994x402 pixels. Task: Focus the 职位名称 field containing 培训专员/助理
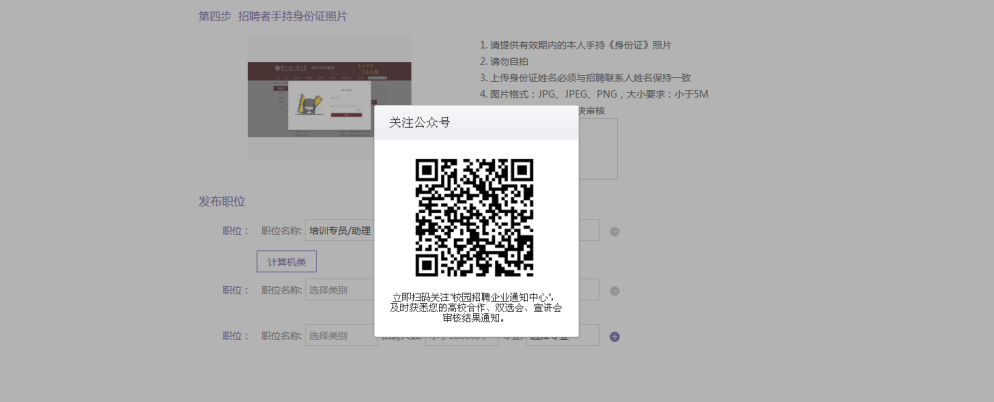click(x=340, y=230)
